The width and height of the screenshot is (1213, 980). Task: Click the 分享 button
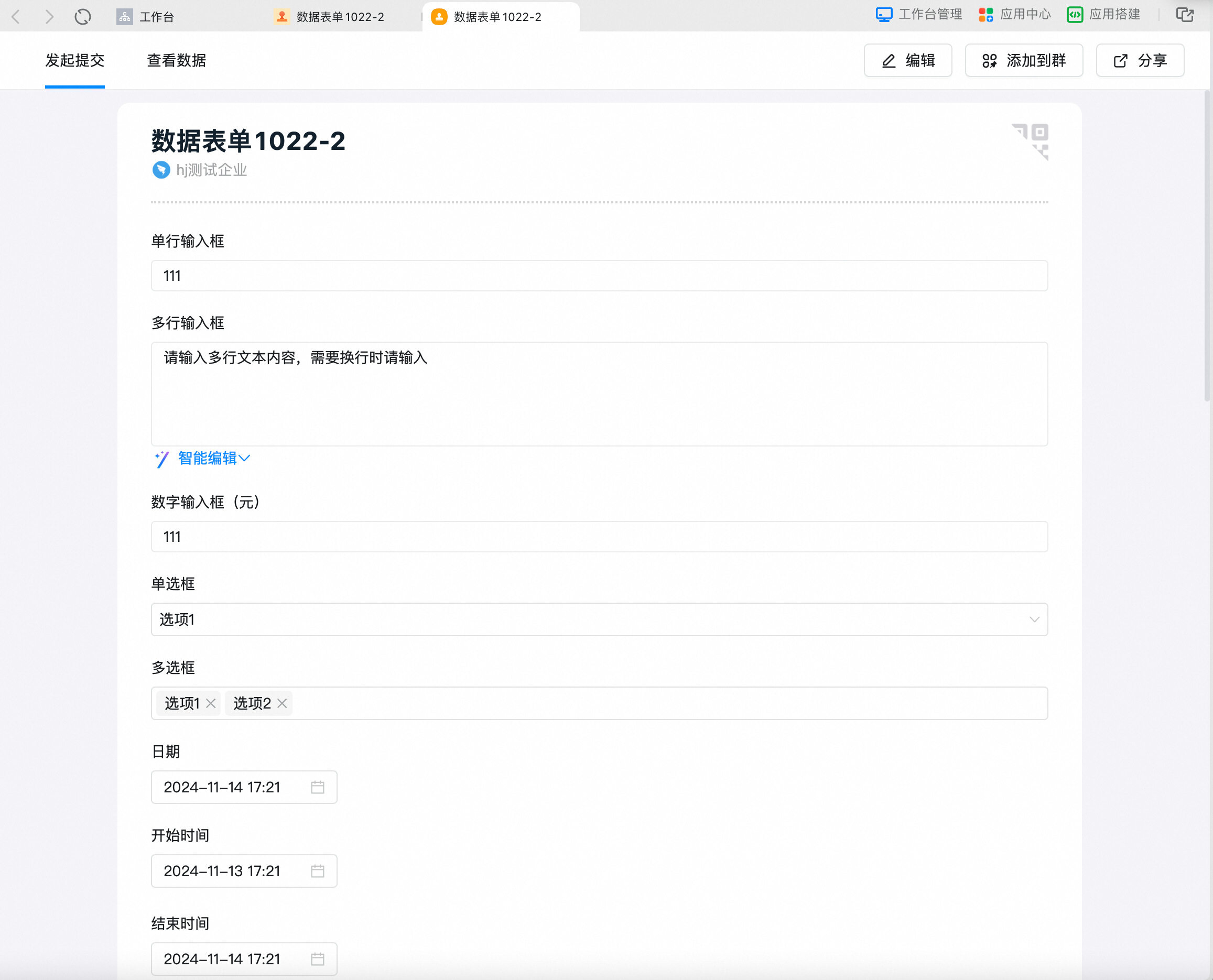1140,60
